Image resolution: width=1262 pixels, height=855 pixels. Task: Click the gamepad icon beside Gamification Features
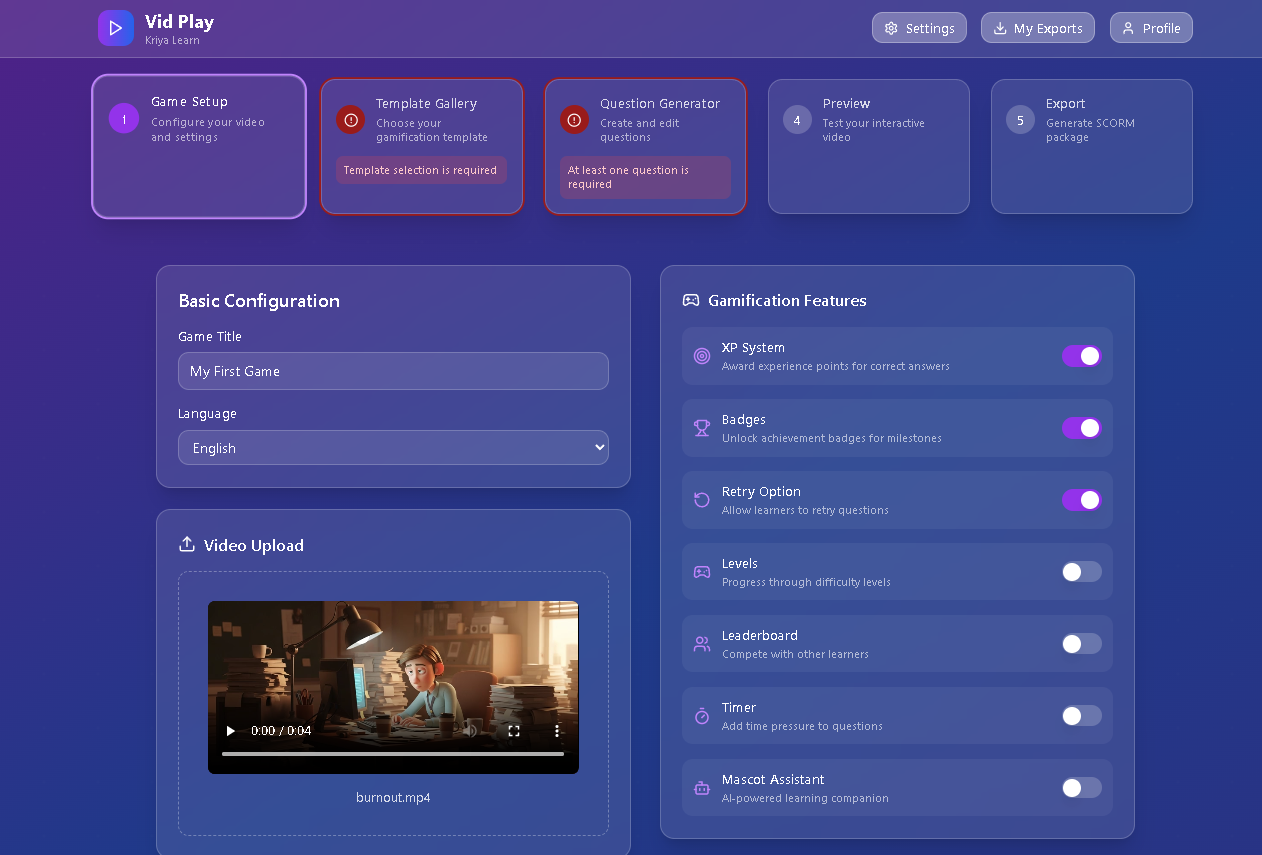pos(691,300)
